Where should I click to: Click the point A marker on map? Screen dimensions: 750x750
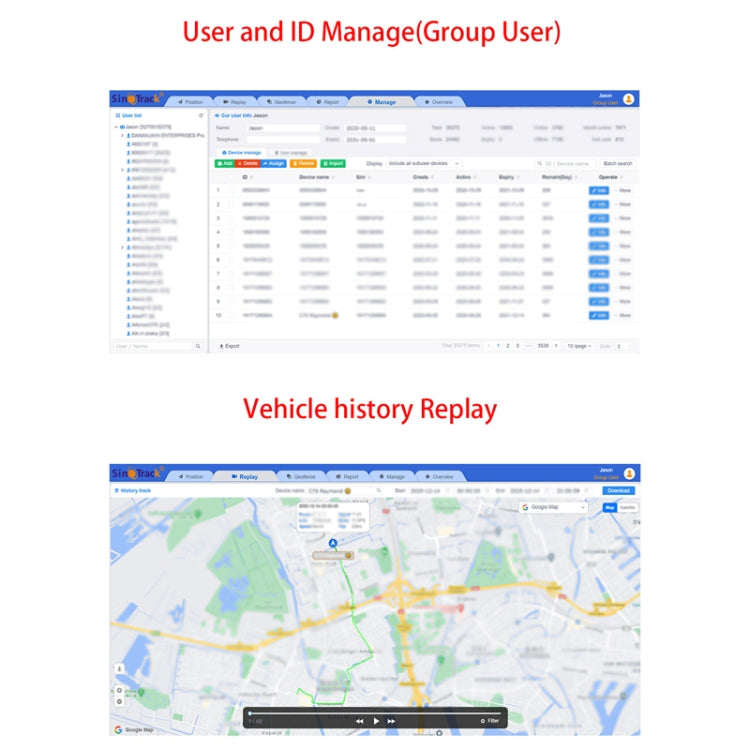(x=333, y=543)
